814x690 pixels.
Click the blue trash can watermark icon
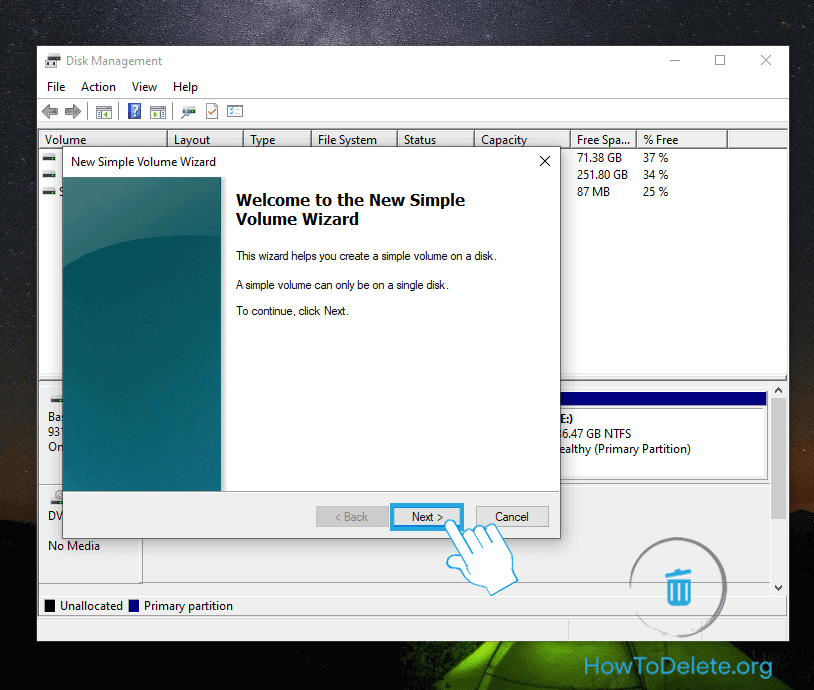click(678, 586)
